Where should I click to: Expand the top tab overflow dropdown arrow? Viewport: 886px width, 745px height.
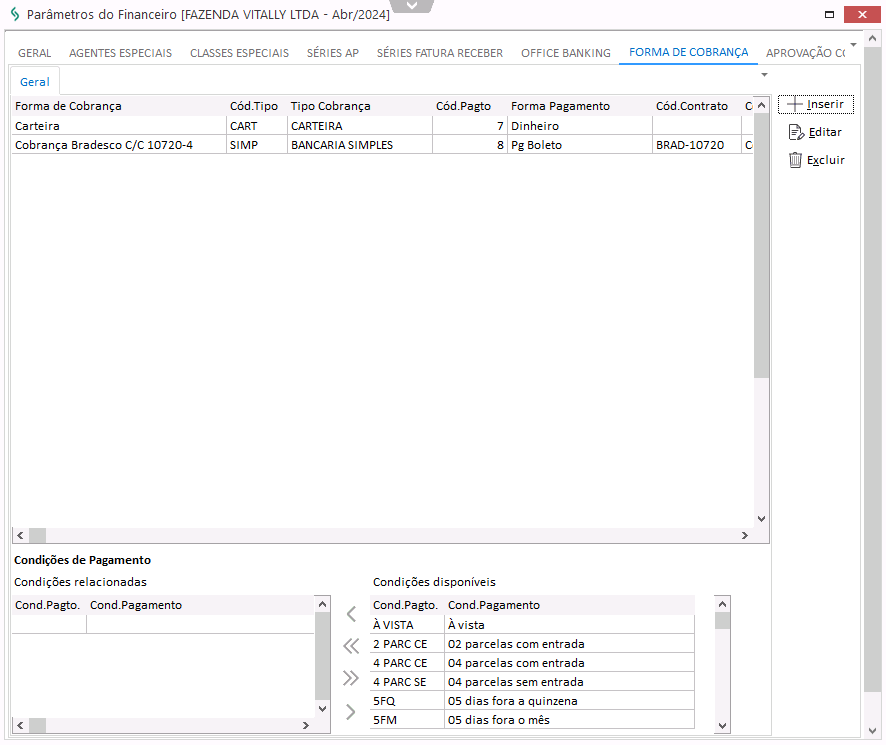point(853,45)
